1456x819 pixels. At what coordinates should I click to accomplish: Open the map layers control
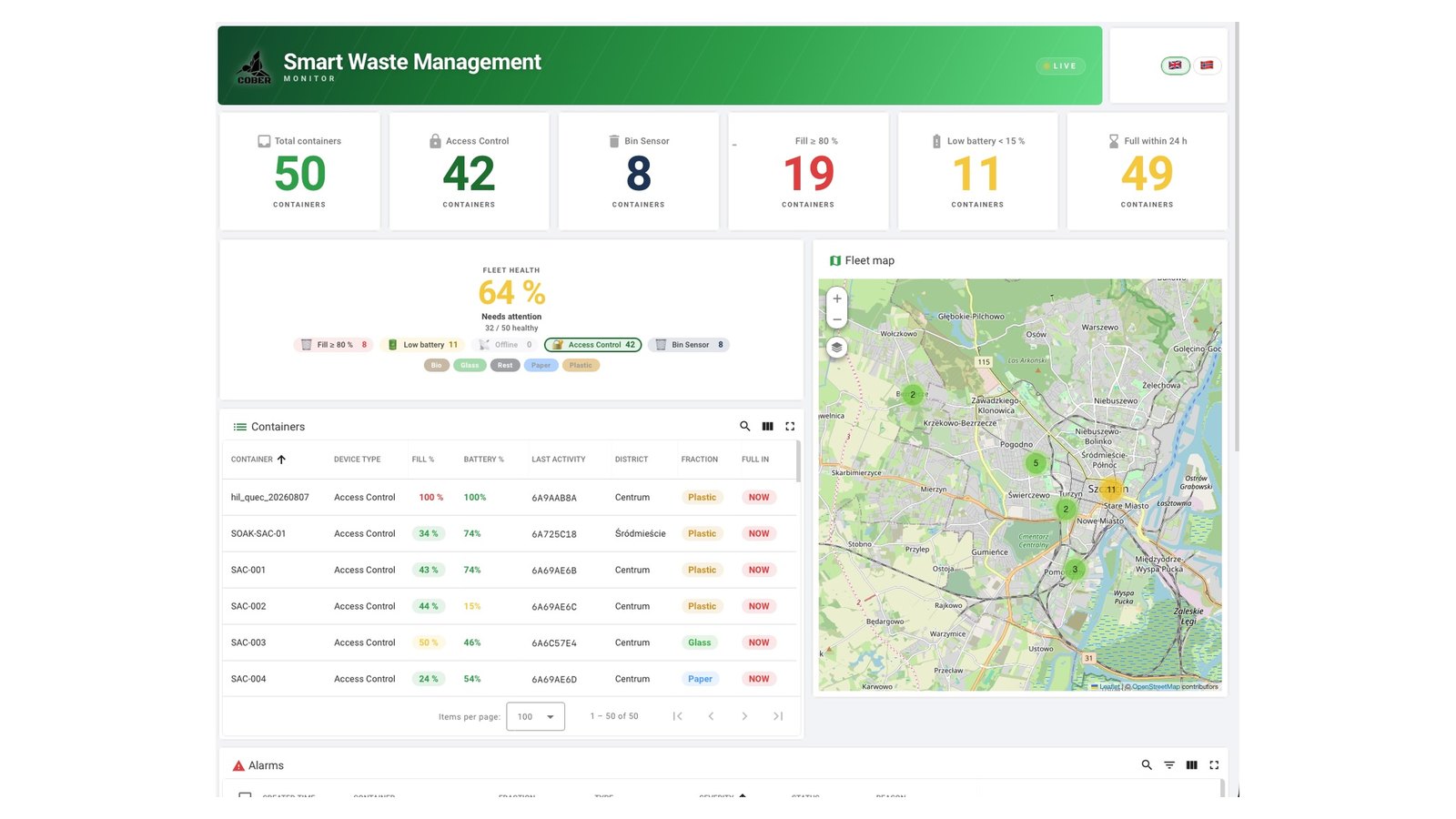pos(837,347)
